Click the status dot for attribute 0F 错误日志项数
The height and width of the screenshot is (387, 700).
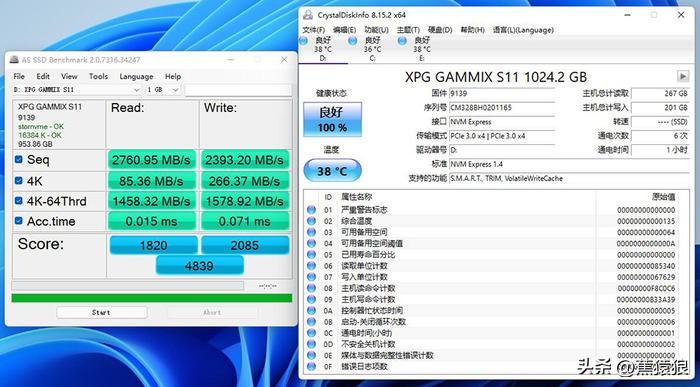(x=311, y=366)
